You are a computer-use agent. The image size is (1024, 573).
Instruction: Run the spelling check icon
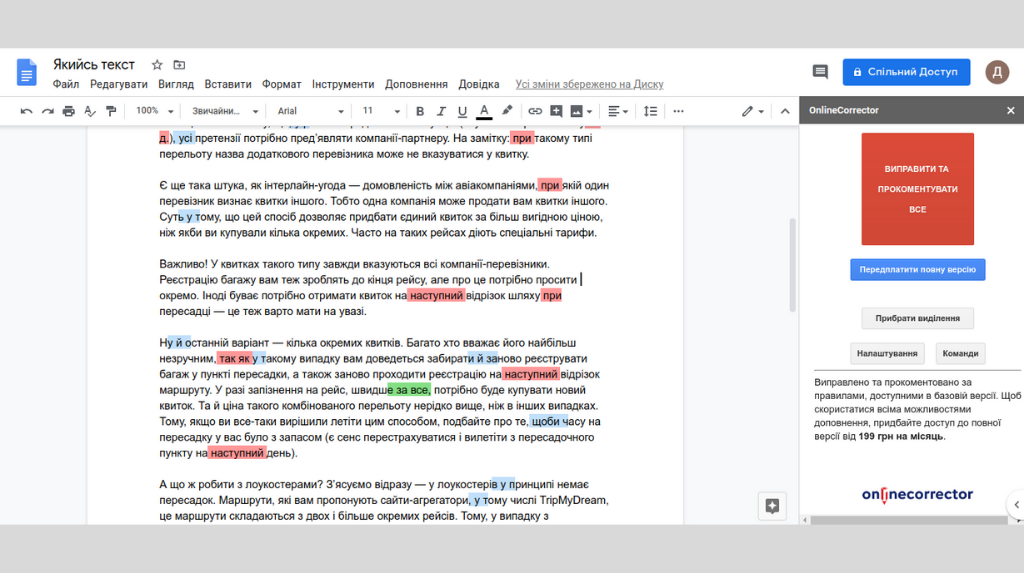(x=90, y=111)
